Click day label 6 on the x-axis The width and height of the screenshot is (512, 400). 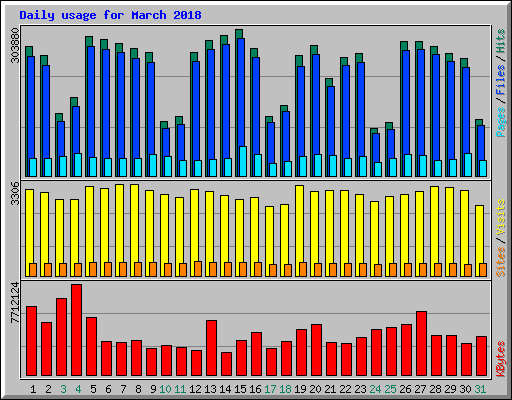(x=108, y=389)
